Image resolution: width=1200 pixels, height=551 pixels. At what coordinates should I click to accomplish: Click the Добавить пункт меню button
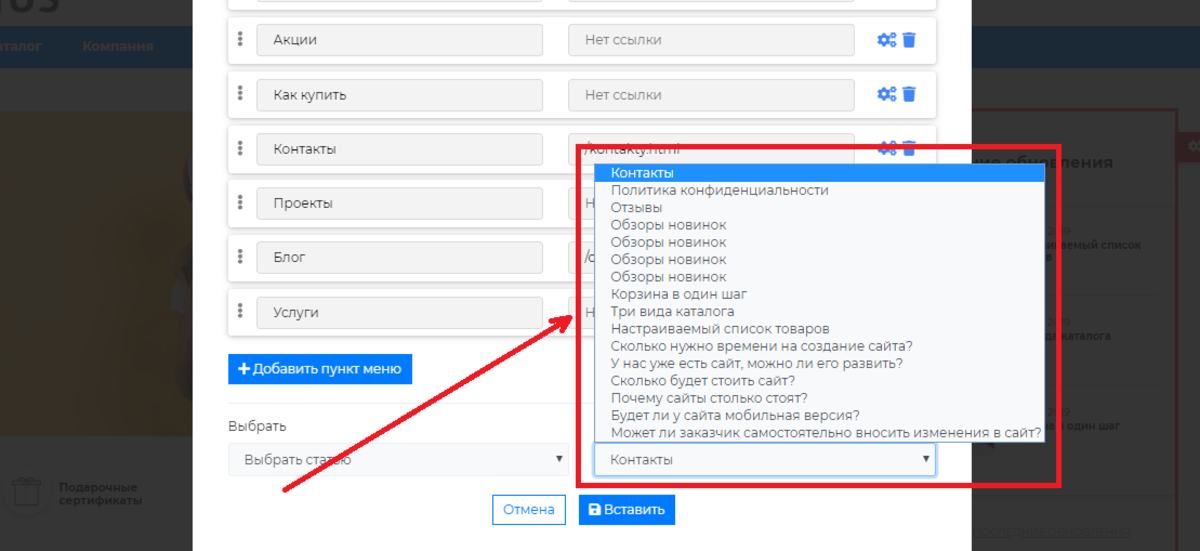click(x=320, y=368)
